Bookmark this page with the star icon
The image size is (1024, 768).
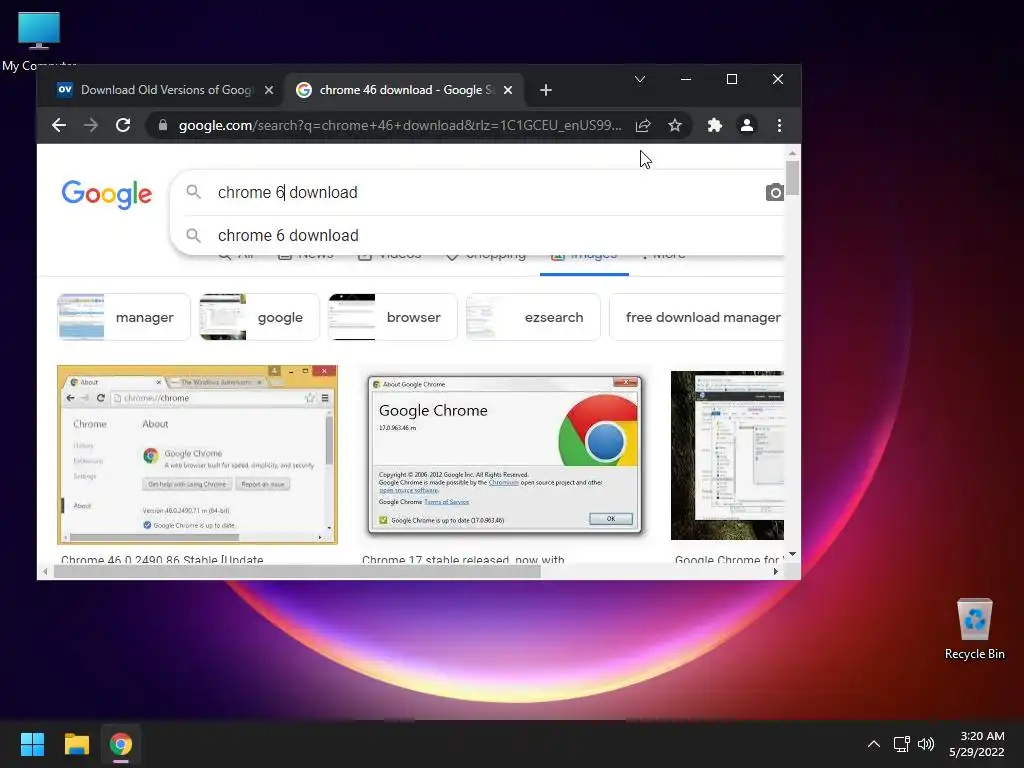[x=675, y=125]
